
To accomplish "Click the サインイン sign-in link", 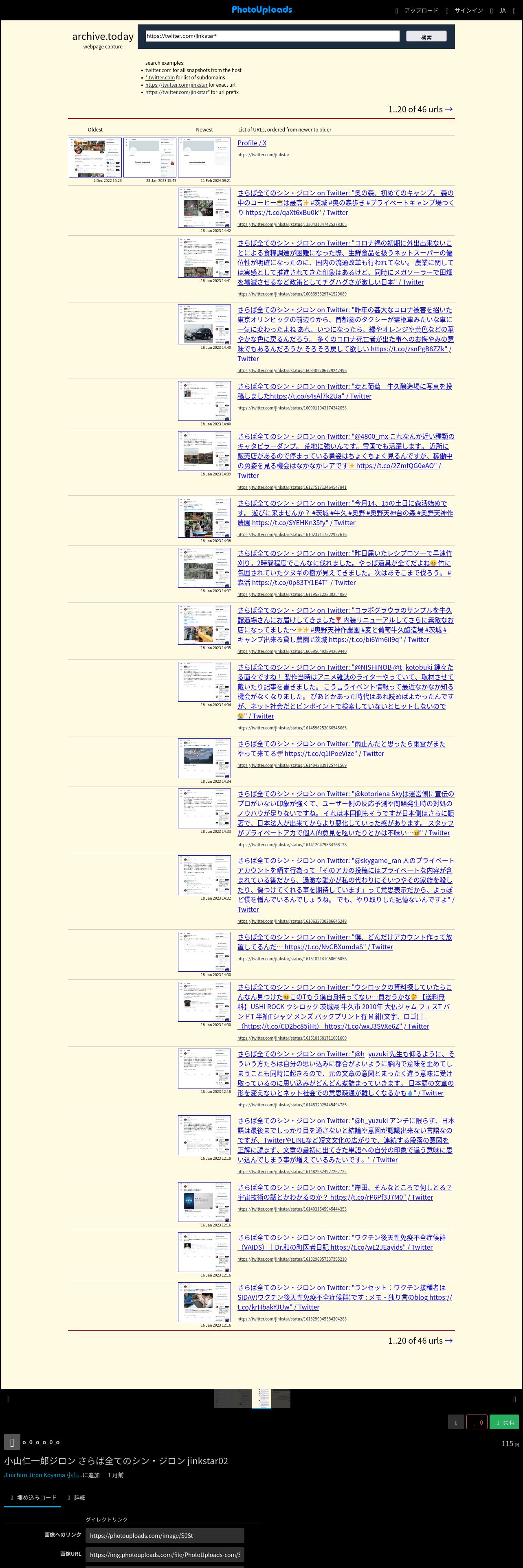I will (x=465, y=10).
